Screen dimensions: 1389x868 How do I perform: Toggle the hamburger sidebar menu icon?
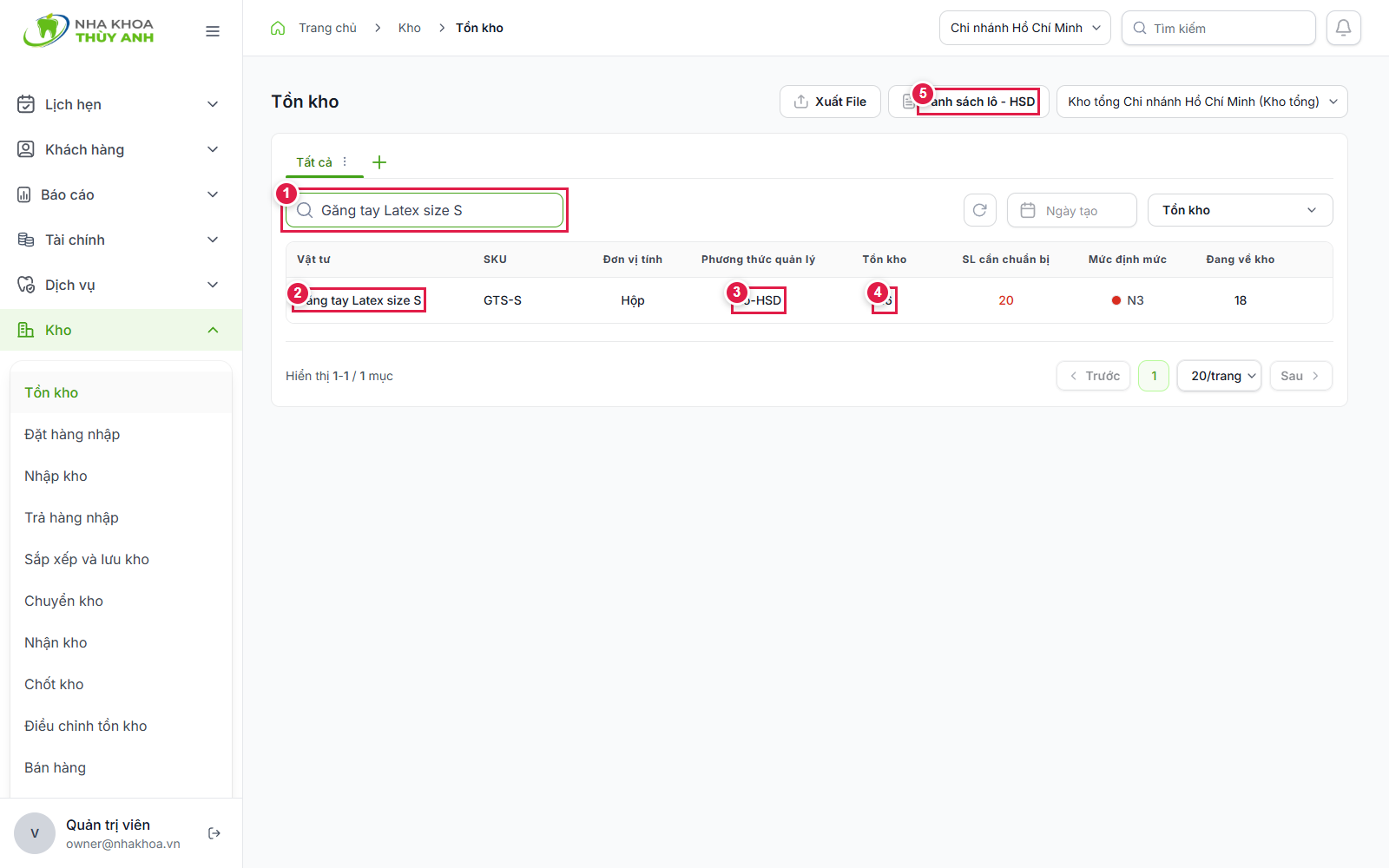[x=213, y=31]
